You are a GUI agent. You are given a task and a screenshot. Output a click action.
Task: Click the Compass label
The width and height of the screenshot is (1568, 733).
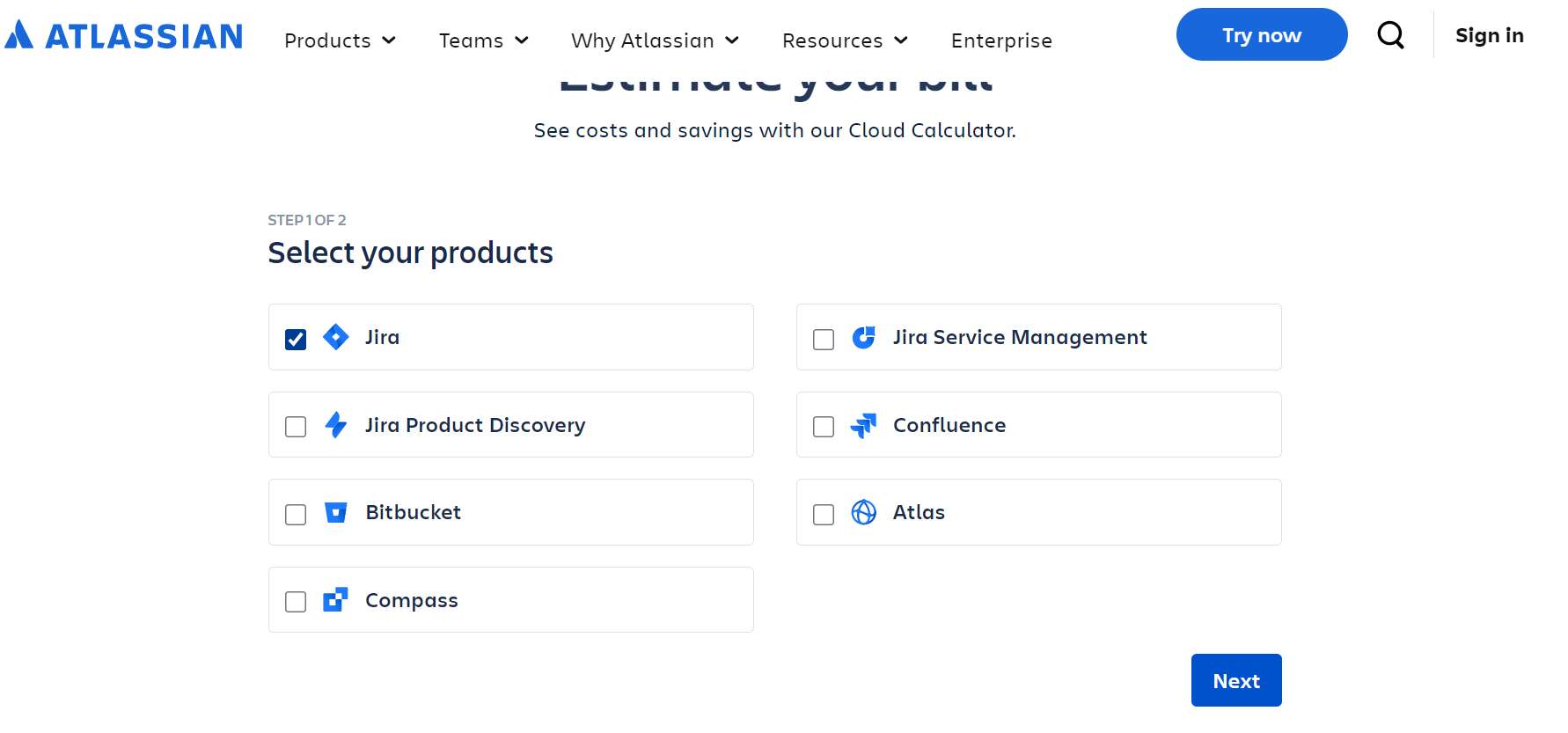(x=412, y=600)
